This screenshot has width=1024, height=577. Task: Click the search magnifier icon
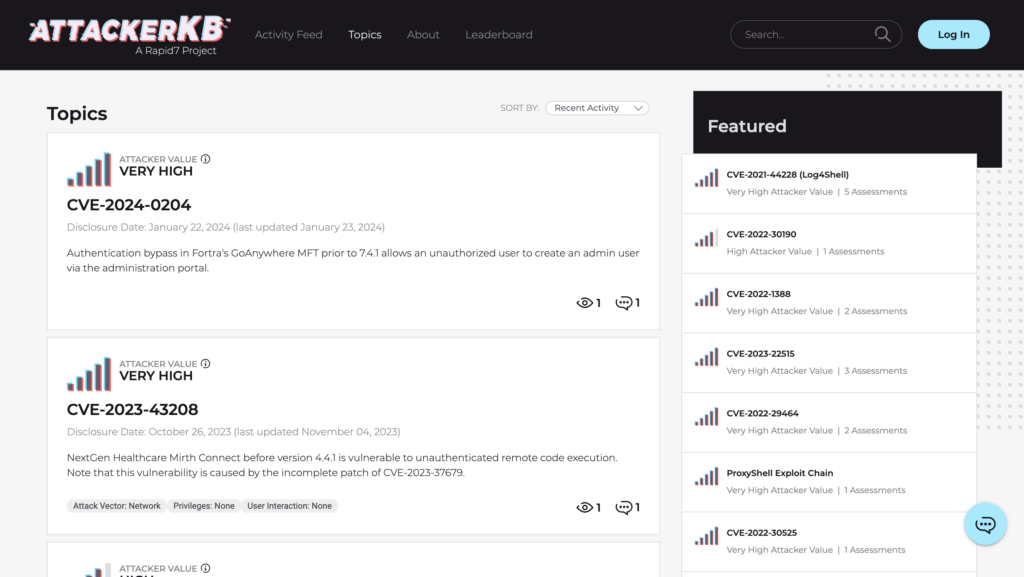pos(882,35)
